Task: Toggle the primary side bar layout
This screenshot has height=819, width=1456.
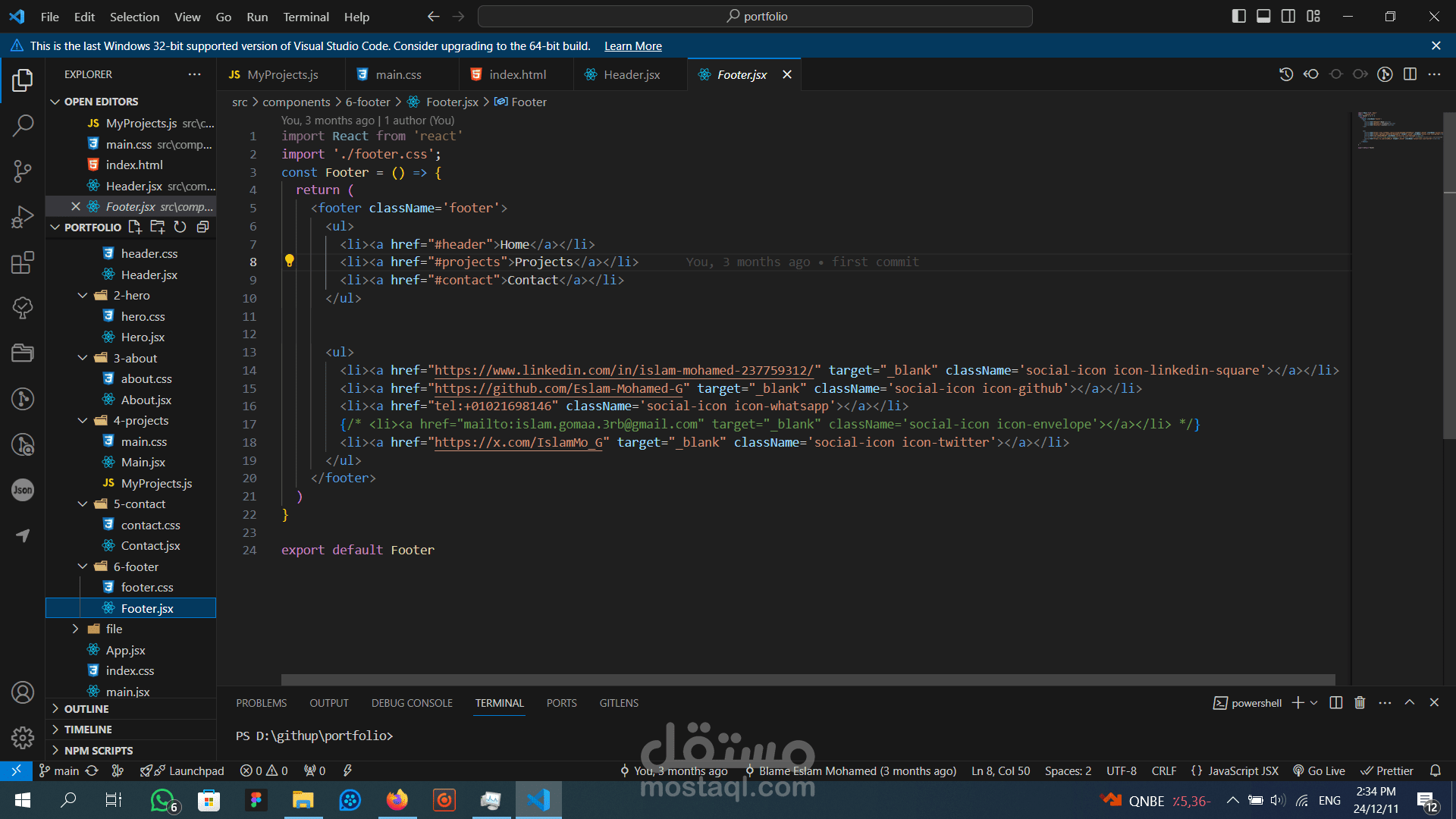Action: point(1238,16)
